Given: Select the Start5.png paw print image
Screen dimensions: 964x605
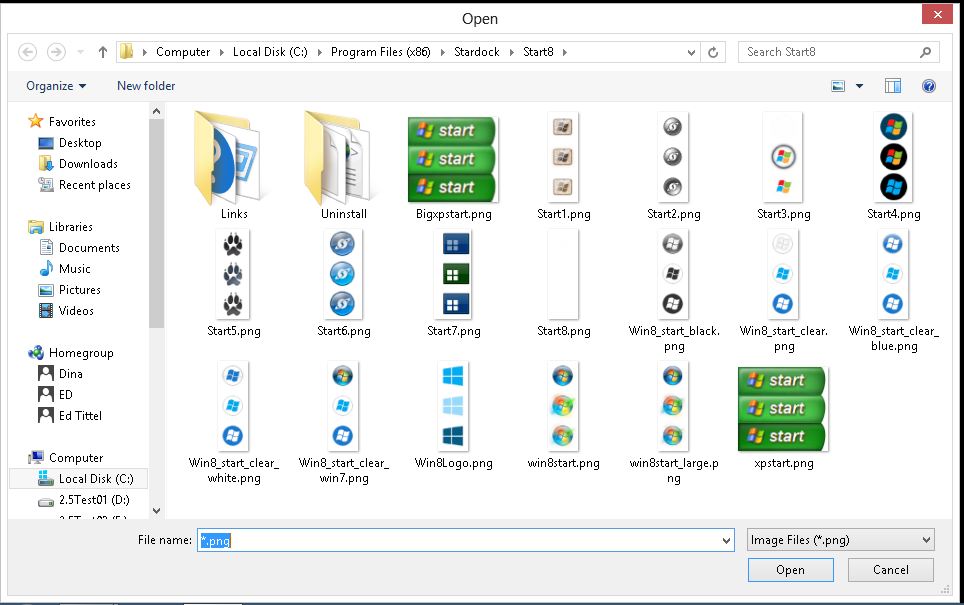Looking at the screenshot, I should (233, 275).
